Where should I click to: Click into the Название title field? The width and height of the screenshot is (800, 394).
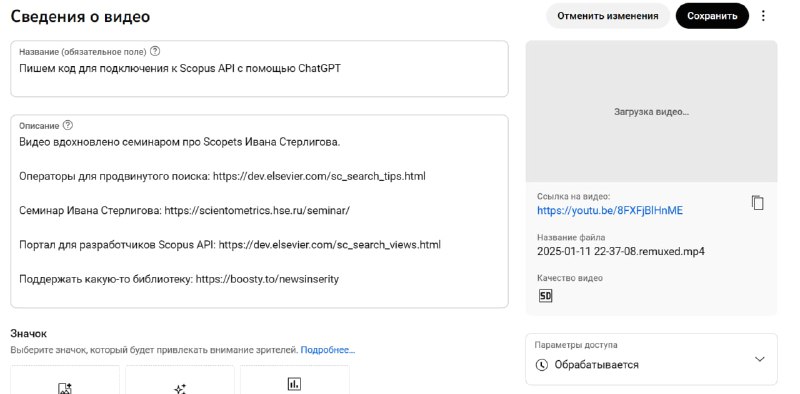(259, 68)
